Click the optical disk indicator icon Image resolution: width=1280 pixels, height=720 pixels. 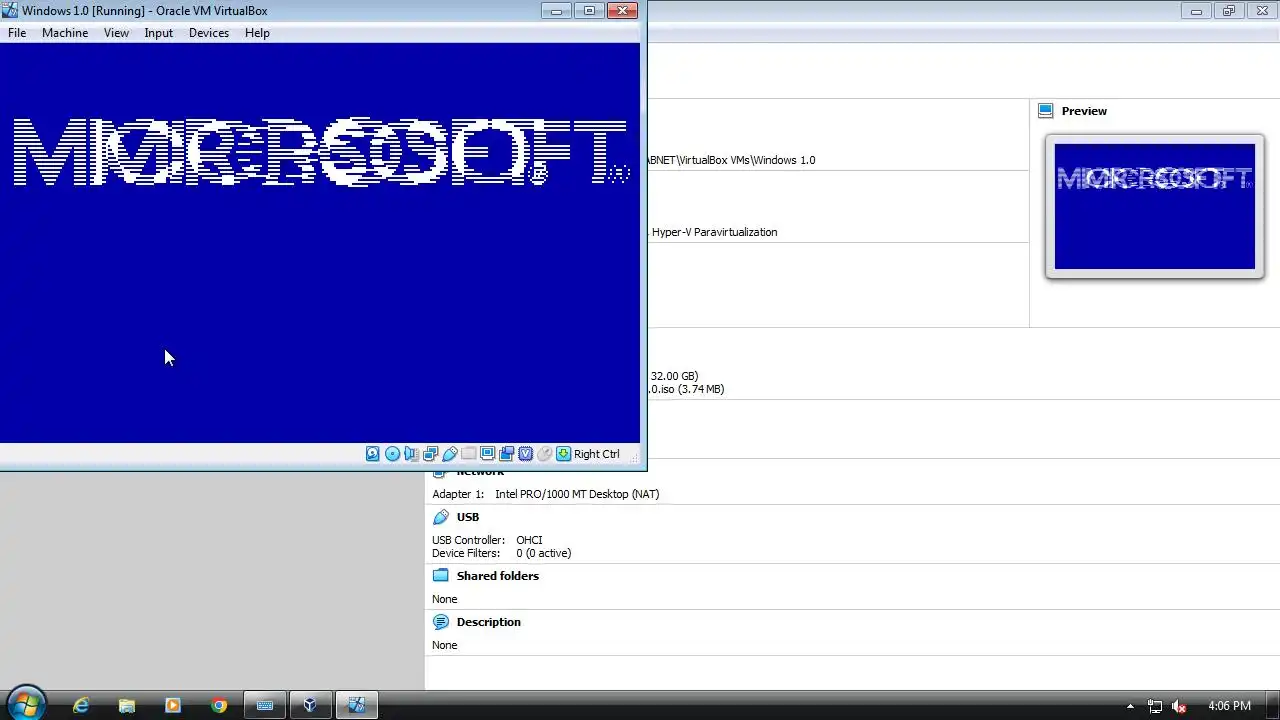coord(392,454)
